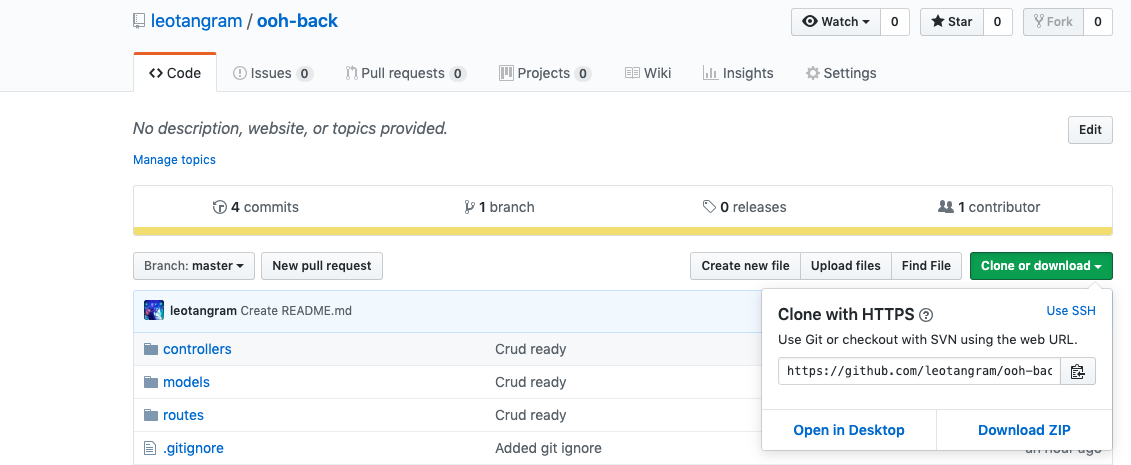
Task: Click the repository book icon
Action: pos(139,22)
